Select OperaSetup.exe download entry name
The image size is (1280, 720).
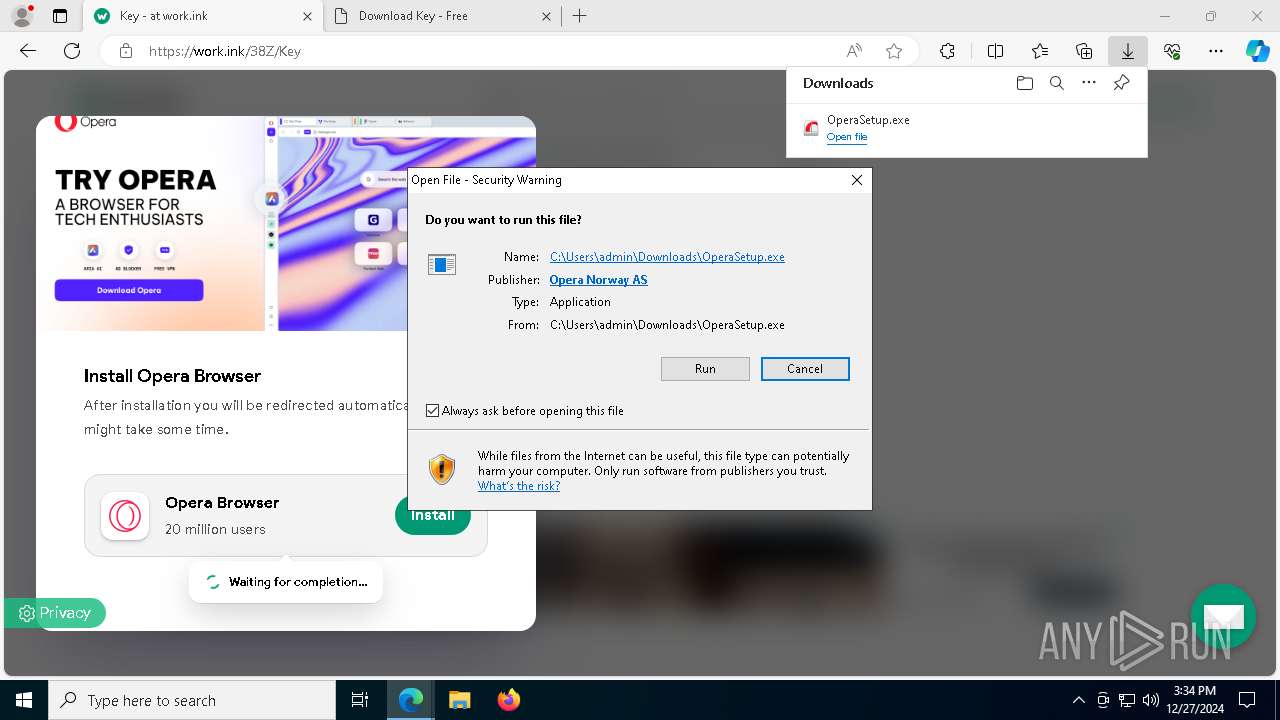pos(868,120)
